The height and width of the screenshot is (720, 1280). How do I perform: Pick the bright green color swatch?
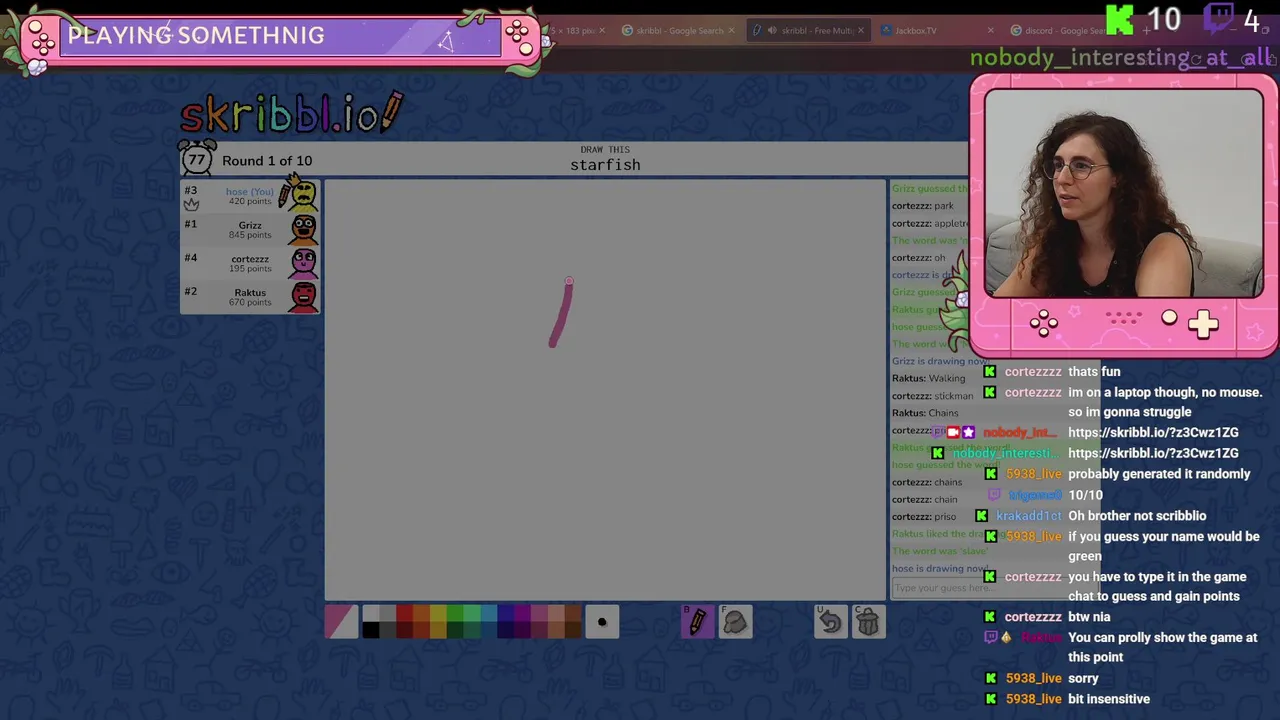(x=455, y=613)
